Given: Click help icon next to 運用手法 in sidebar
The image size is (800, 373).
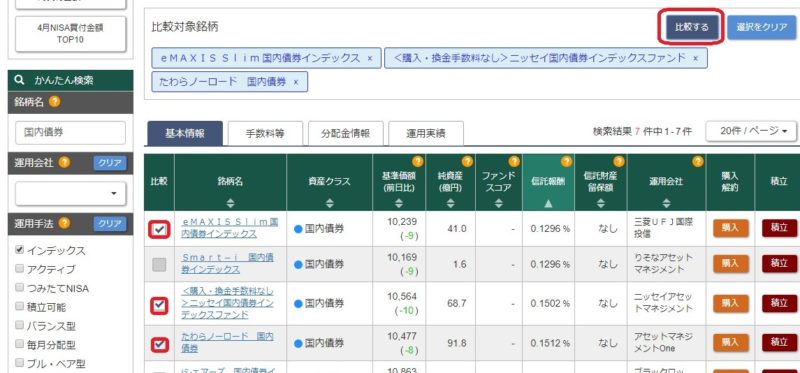Looking at the screenshot, I should pyautogui.click(x=64, y=223).
